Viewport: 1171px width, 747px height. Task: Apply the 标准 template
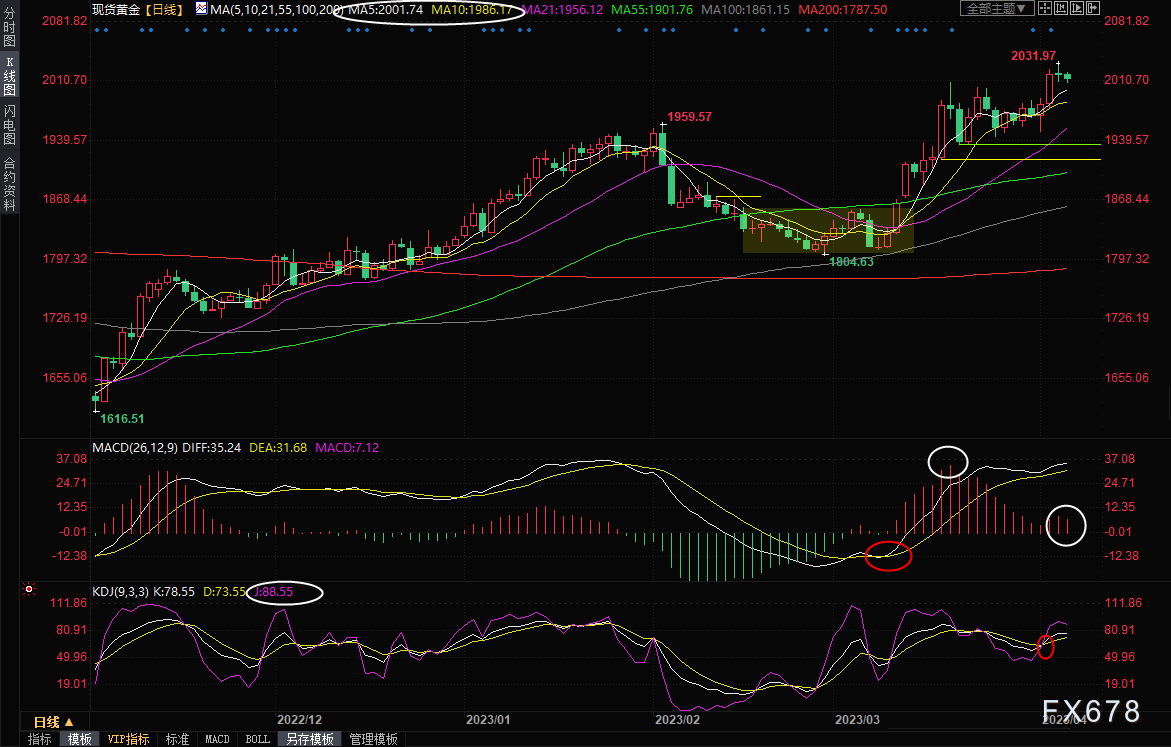[x=177, y=739]
